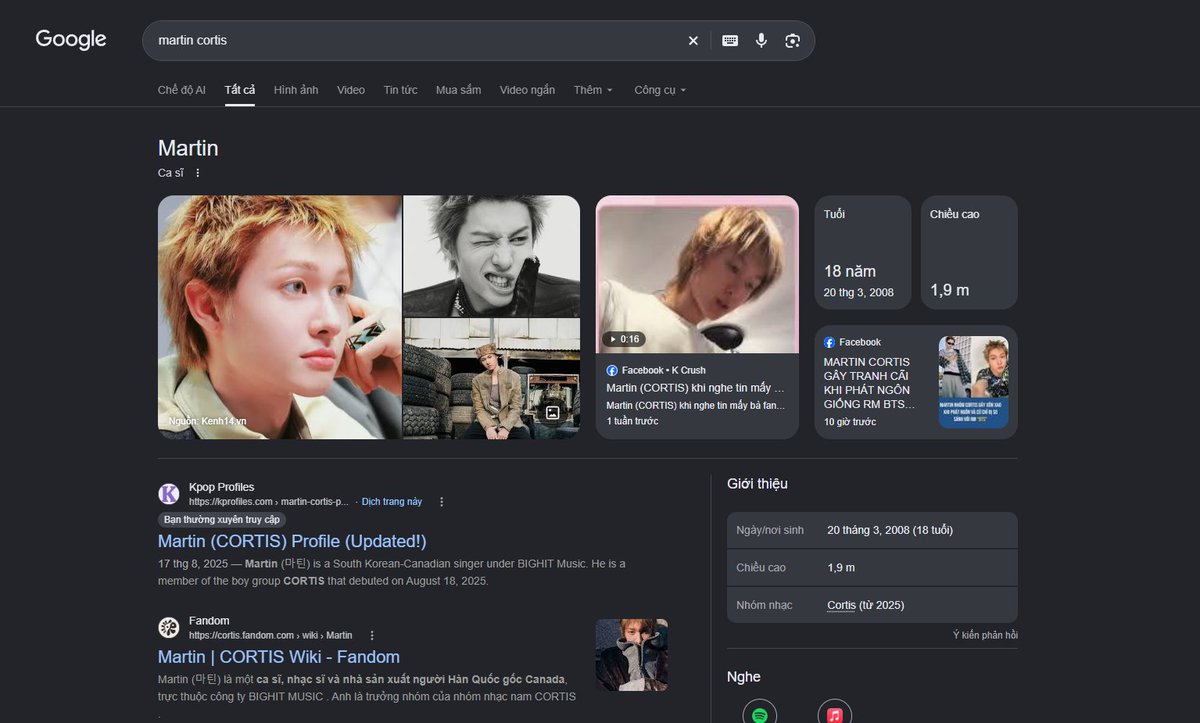Follow the Cortis link in Nhóm nhạc row

841,605
